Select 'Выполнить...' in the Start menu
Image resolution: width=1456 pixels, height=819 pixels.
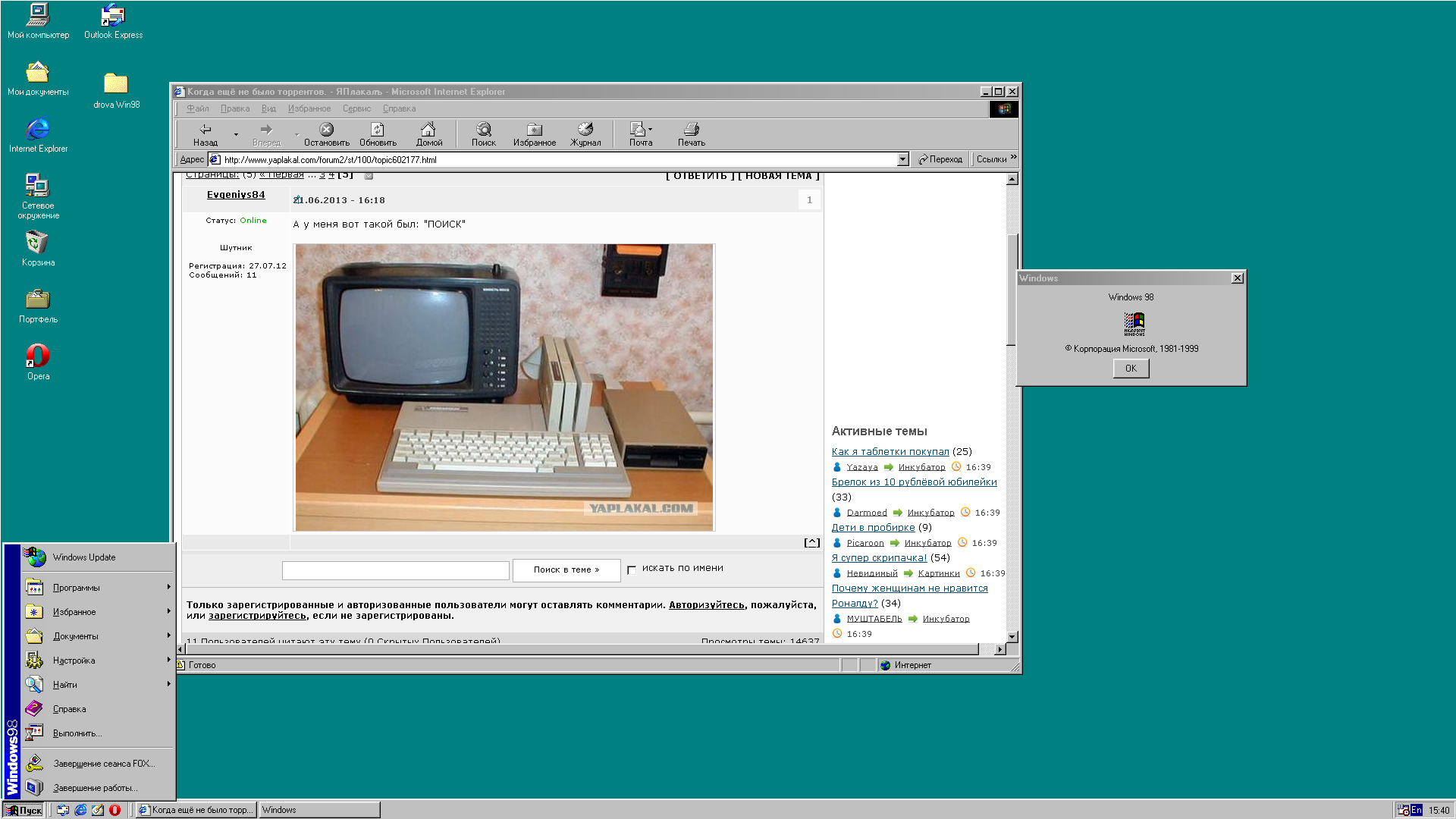99,733
